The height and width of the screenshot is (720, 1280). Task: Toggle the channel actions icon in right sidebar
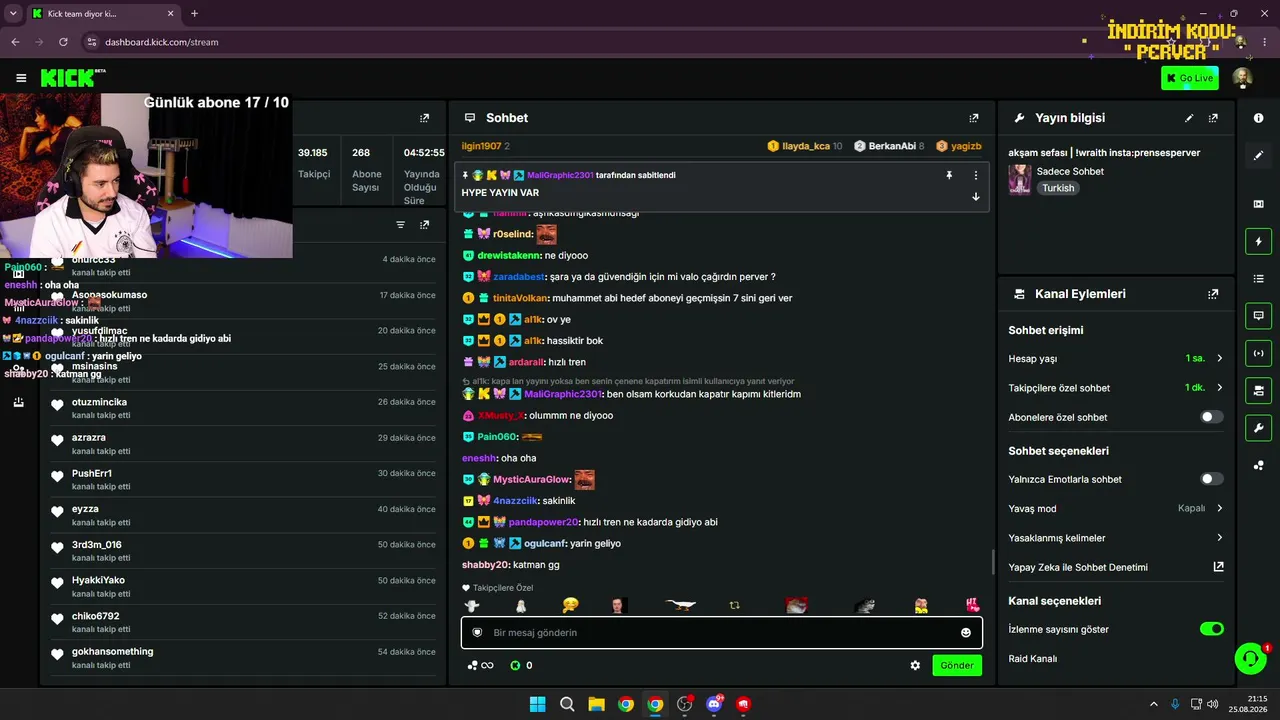[x=1258, y=390]
